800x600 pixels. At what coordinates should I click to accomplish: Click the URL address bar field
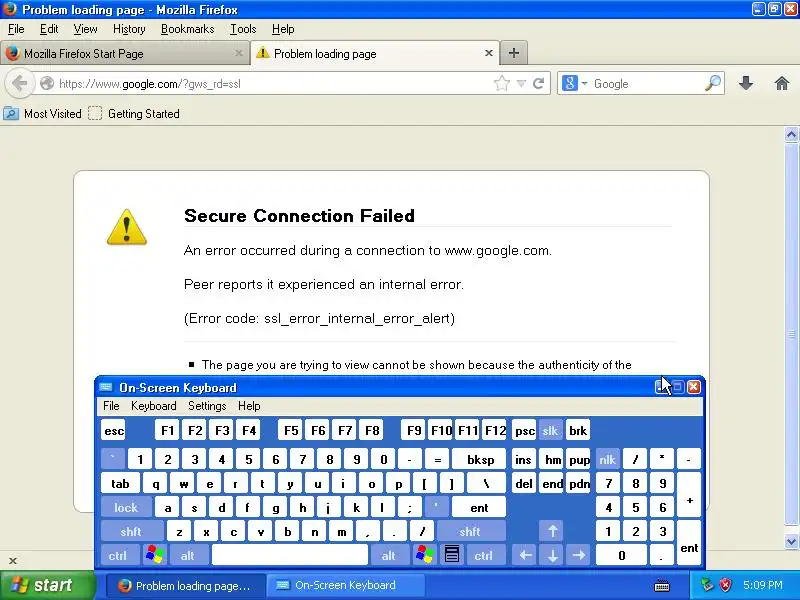(x=274, y=84)
